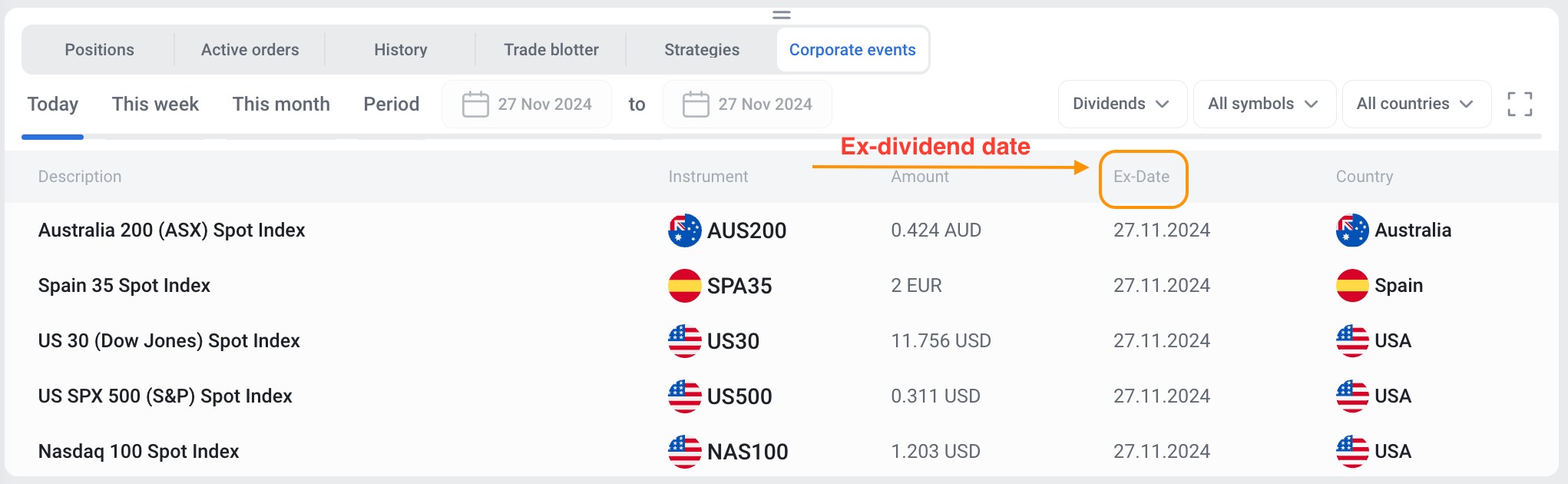Open the All countries filter
1568x484 pixels.
coord(1415,104)
